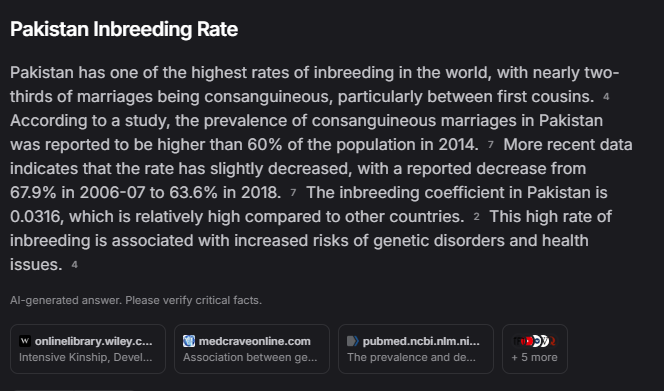Click the medcraveonline favicon icon
664x391 pixels.
pos(189,341)
